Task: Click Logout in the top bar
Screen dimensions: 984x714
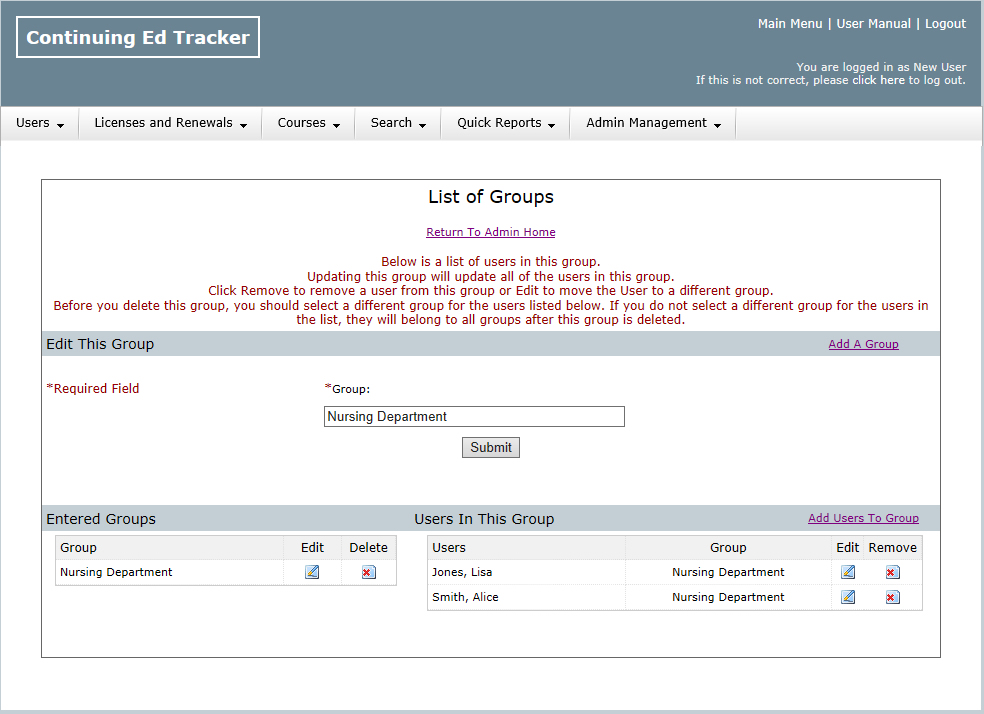Action: (945, 24)
